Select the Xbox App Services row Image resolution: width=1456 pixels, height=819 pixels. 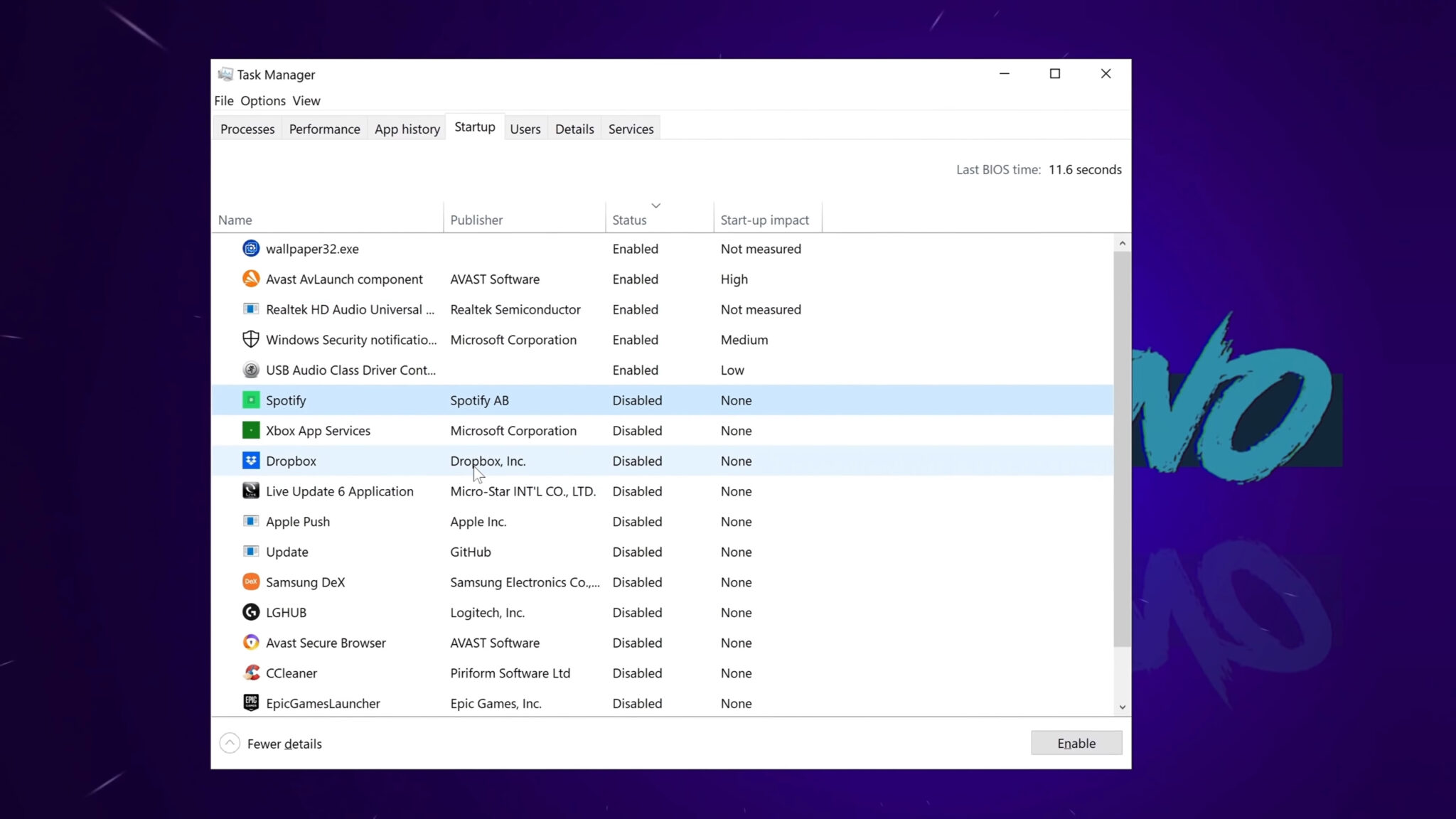pos(663,431)
